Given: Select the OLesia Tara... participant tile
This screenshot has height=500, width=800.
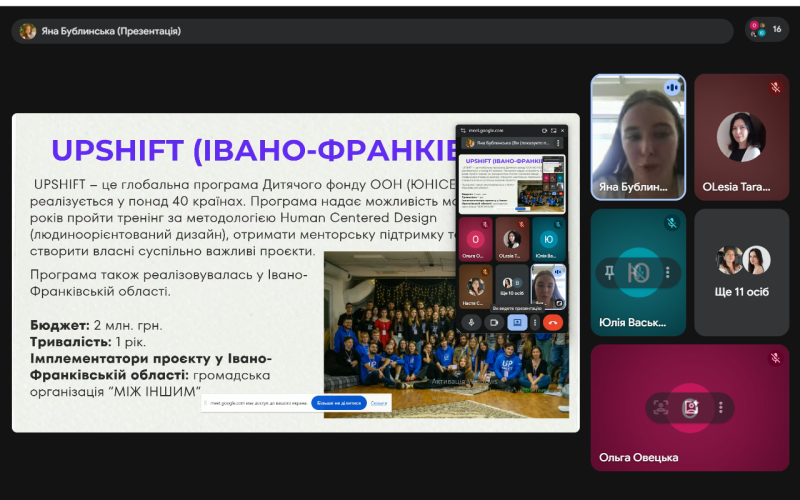Looking at the screenshot, I should 741,137.
